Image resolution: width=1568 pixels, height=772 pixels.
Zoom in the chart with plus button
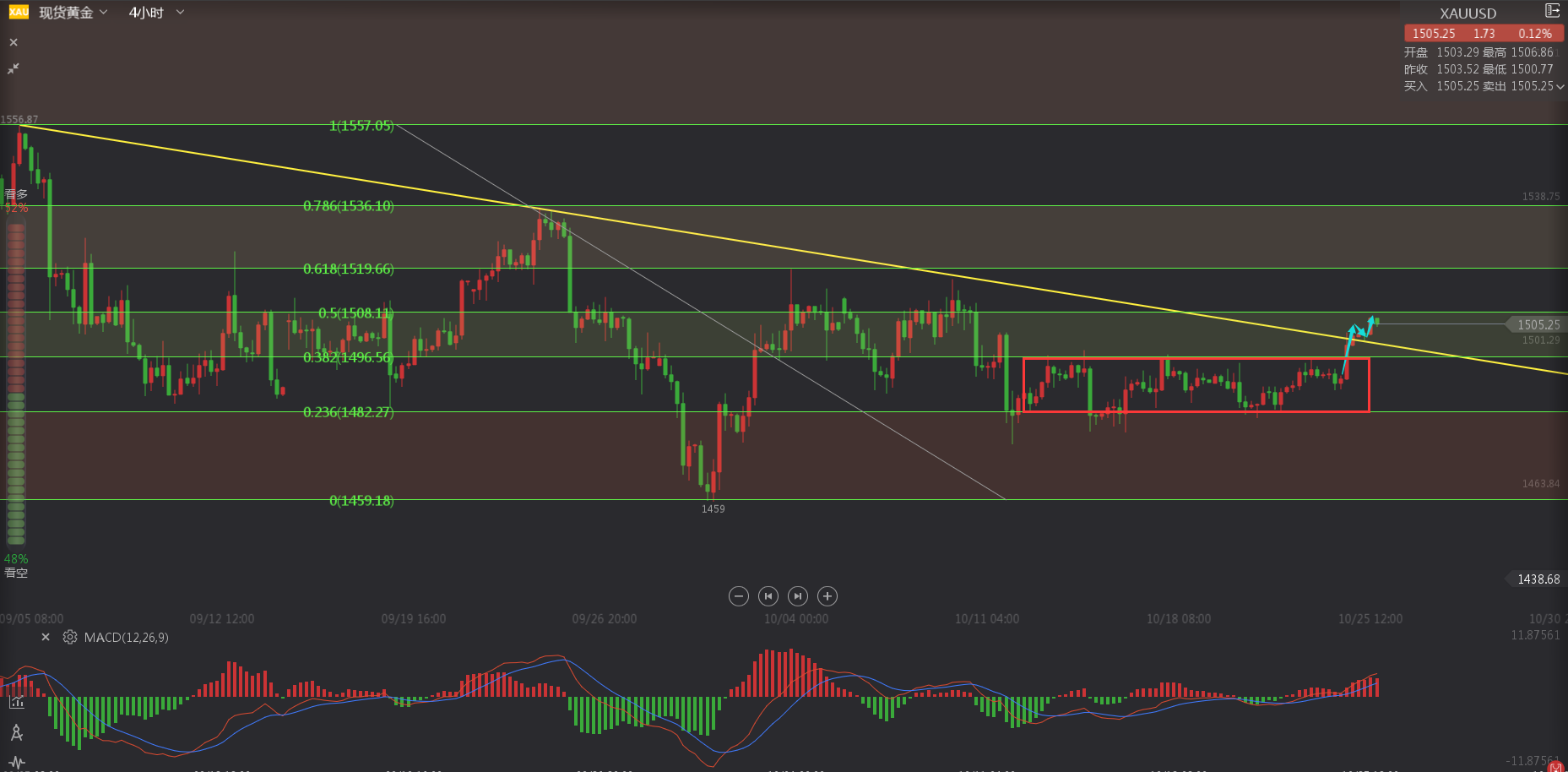tap(827, 596)
